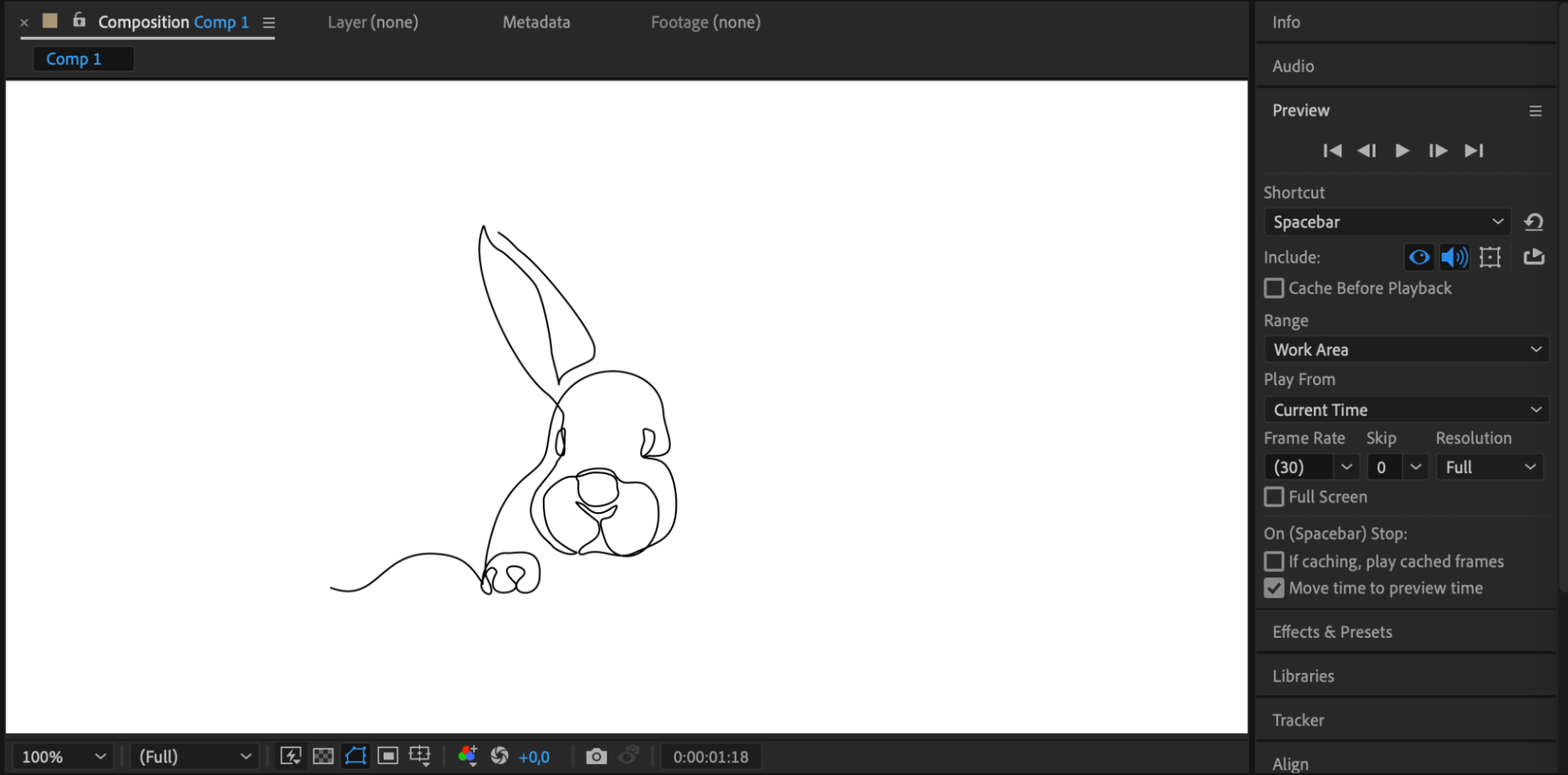1568x775 pixels.
Task: Open grid and guide options
Action: click(420, 755)
